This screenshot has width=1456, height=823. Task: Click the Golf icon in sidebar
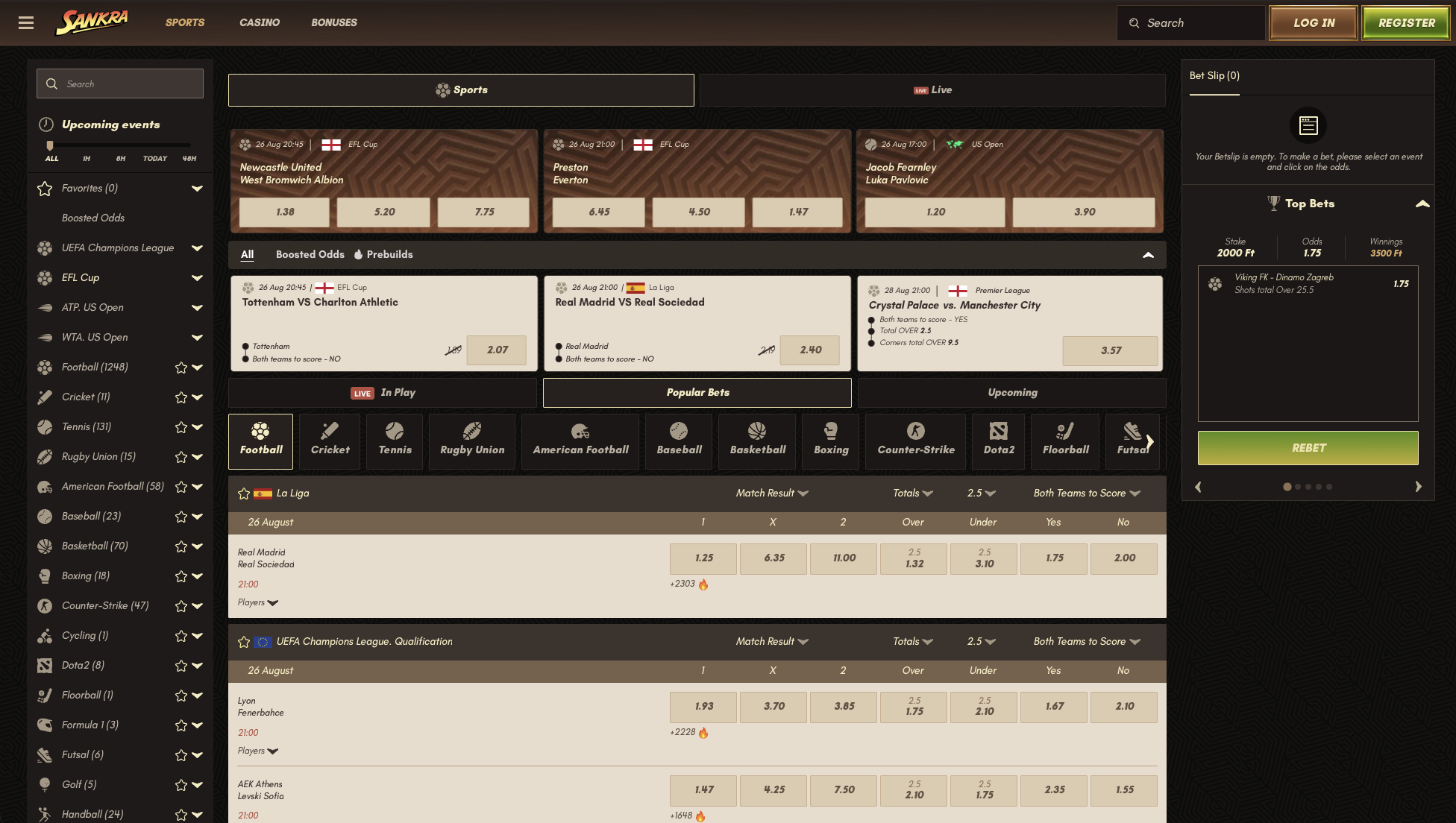45,785
